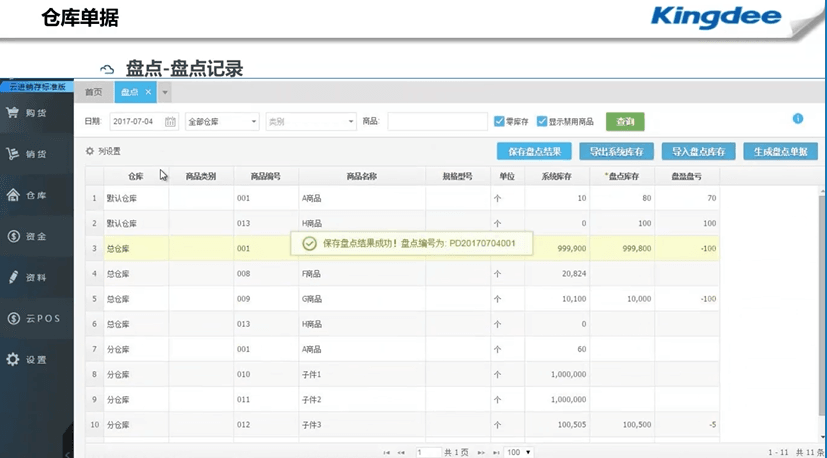Click into the 商品 search input field

point(438,121)
